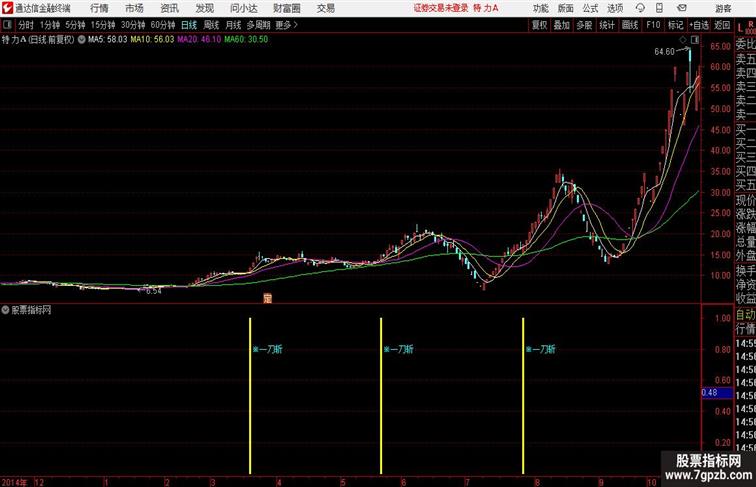Click the 复权 toolbar button
The height and width of the screenshot is (487, 756).
[540, 25]
